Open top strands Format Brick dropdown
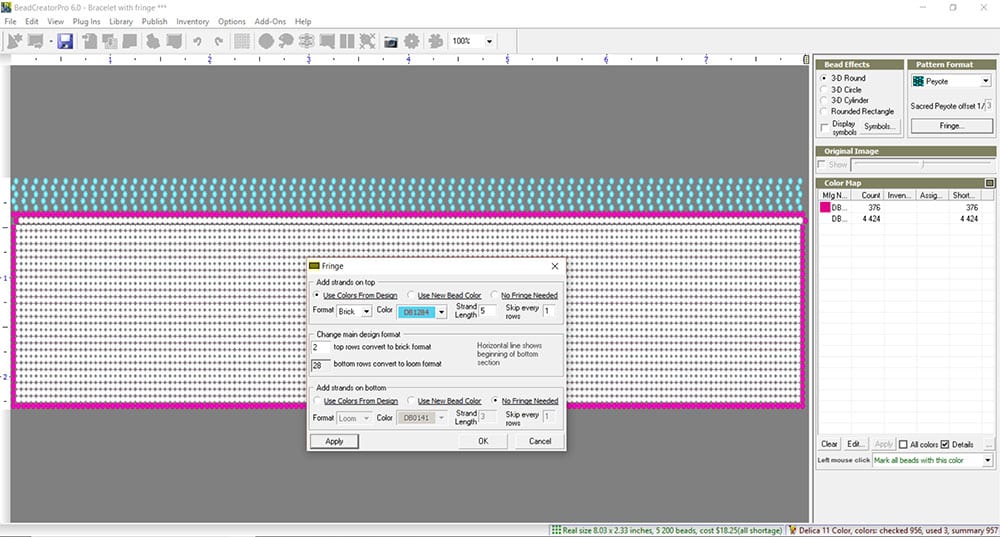The height and width of the screenshot is (537, 1000). 367,312
